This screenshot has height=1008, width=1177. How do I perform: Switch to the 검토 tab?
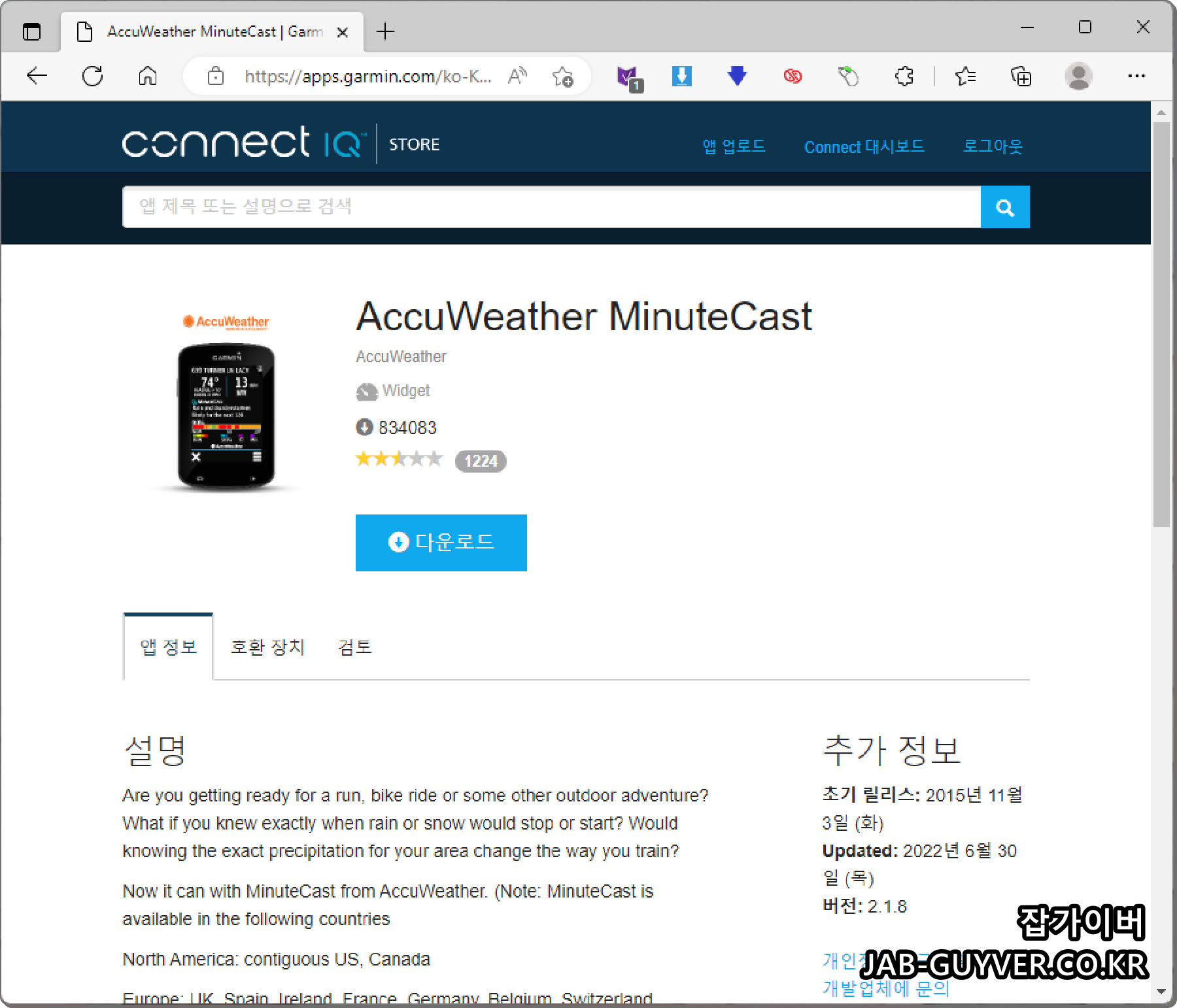354,647
